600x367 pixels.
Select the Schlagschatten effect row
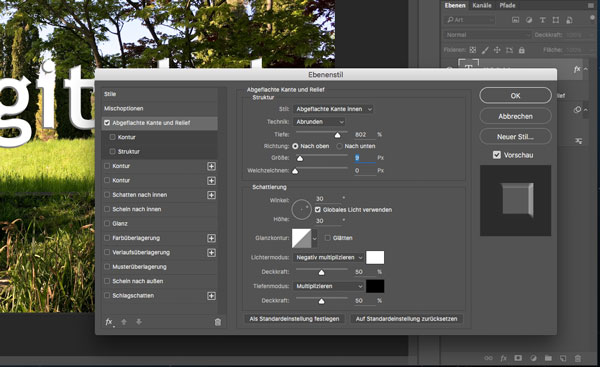[x=160, y=296]
